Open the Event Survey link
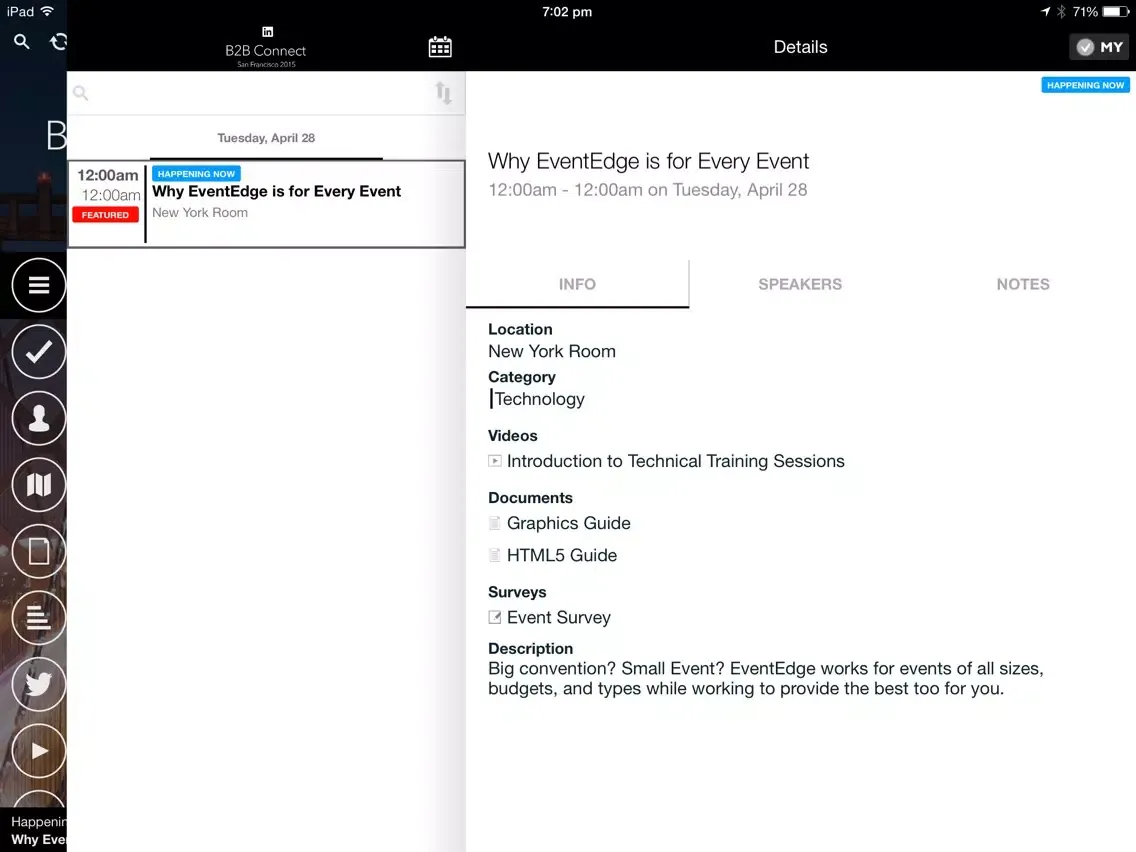The height and width of the screenshot is (852, 1136). click(x=559, y=617)
